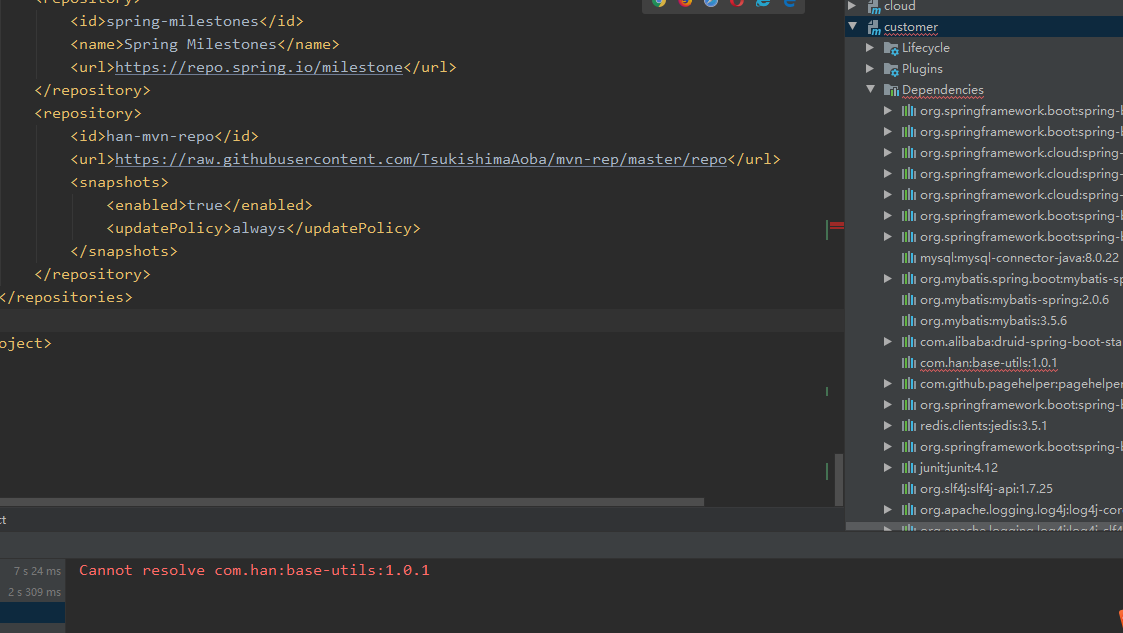Expand the com.github.pagehelper dependency
1123x633 pixels.
(888, 384)
